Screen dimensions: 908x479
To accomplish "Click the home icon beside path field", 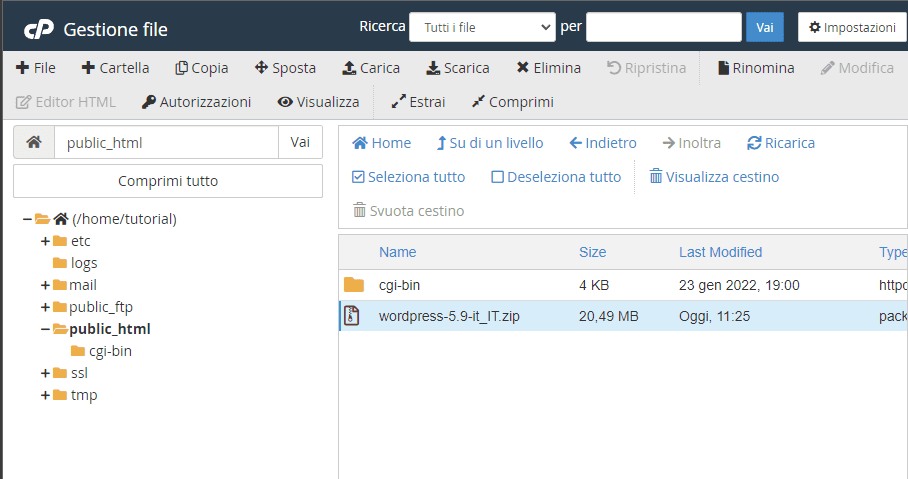I will click(34, 142).
